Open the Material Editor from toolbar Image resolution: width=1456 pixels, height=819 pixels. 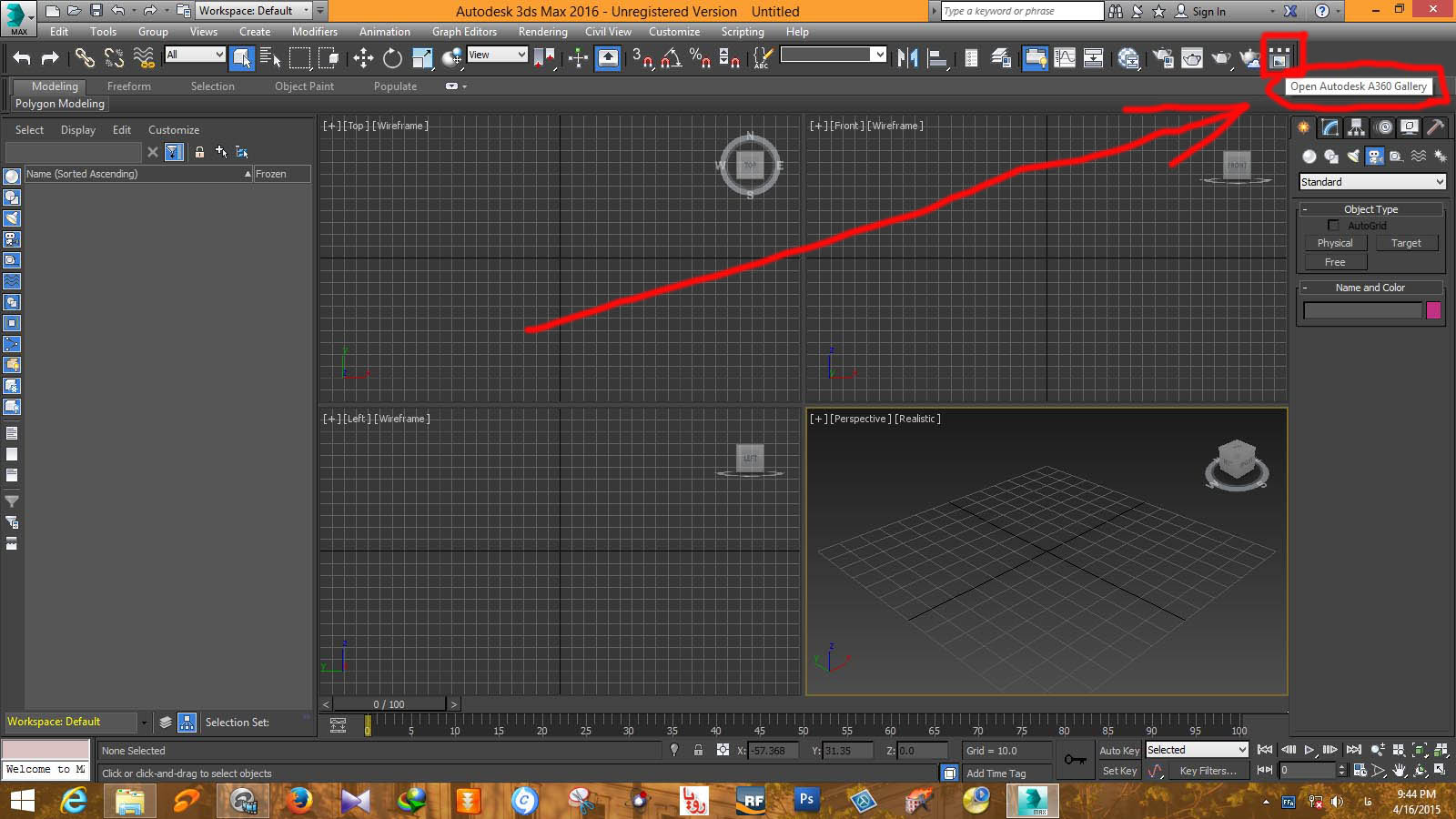coord(1128,58)
